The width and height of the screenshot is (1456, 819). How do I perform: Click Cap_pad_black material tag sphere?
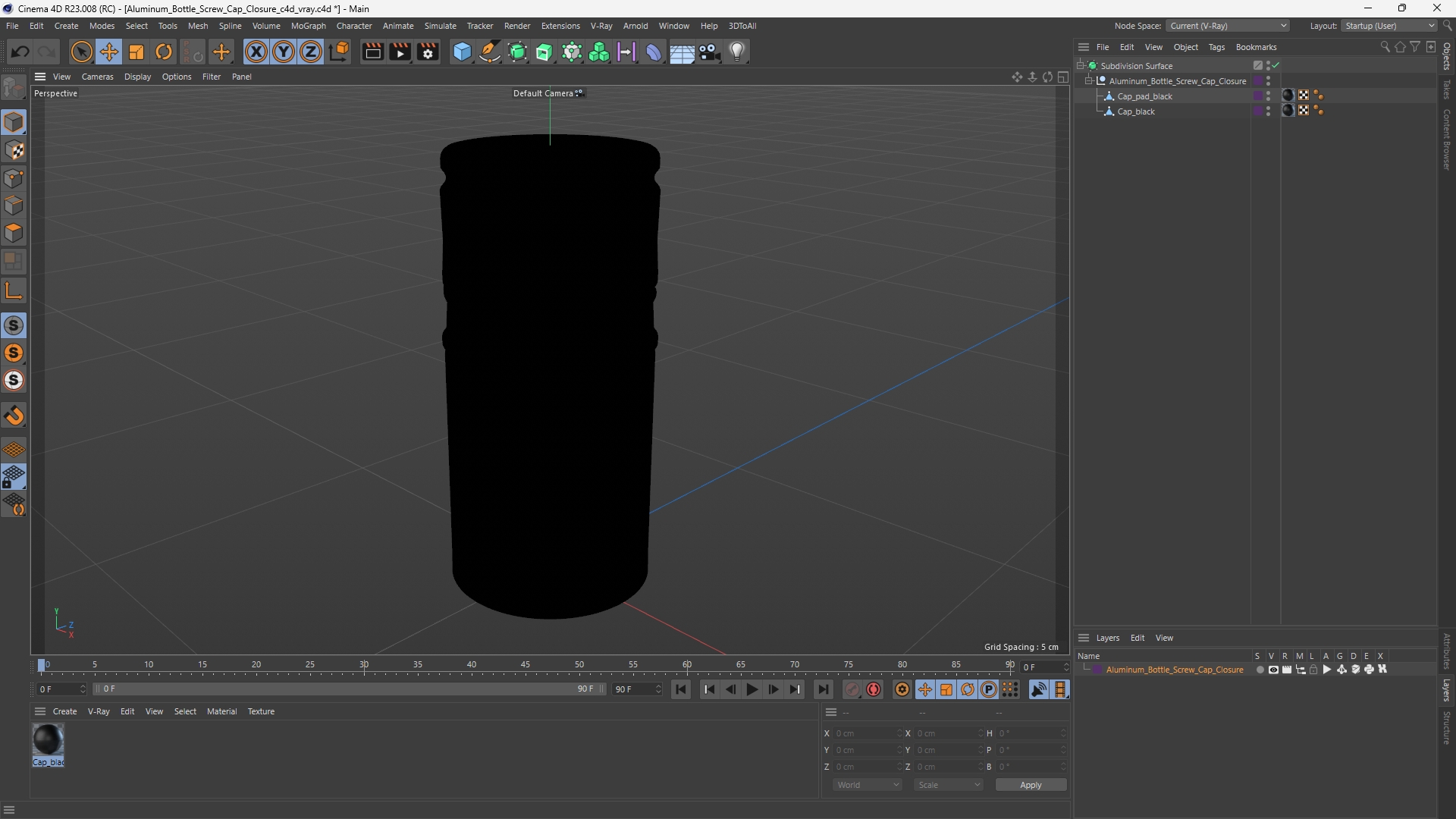click(x=1288, y=96)
